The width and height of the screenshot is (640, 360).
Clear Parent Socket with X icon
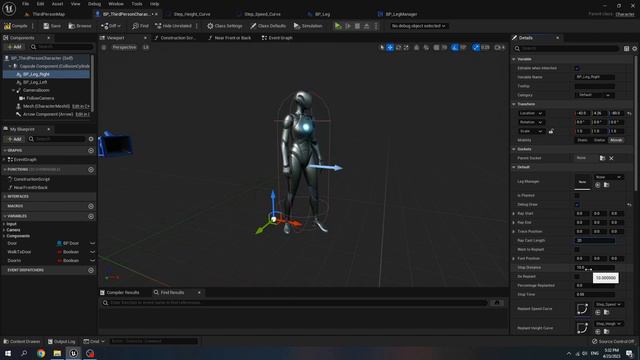point(611,158)
